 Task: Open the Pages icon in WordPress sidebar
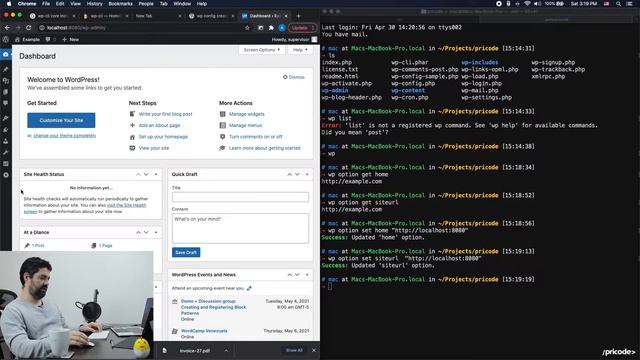6,92
